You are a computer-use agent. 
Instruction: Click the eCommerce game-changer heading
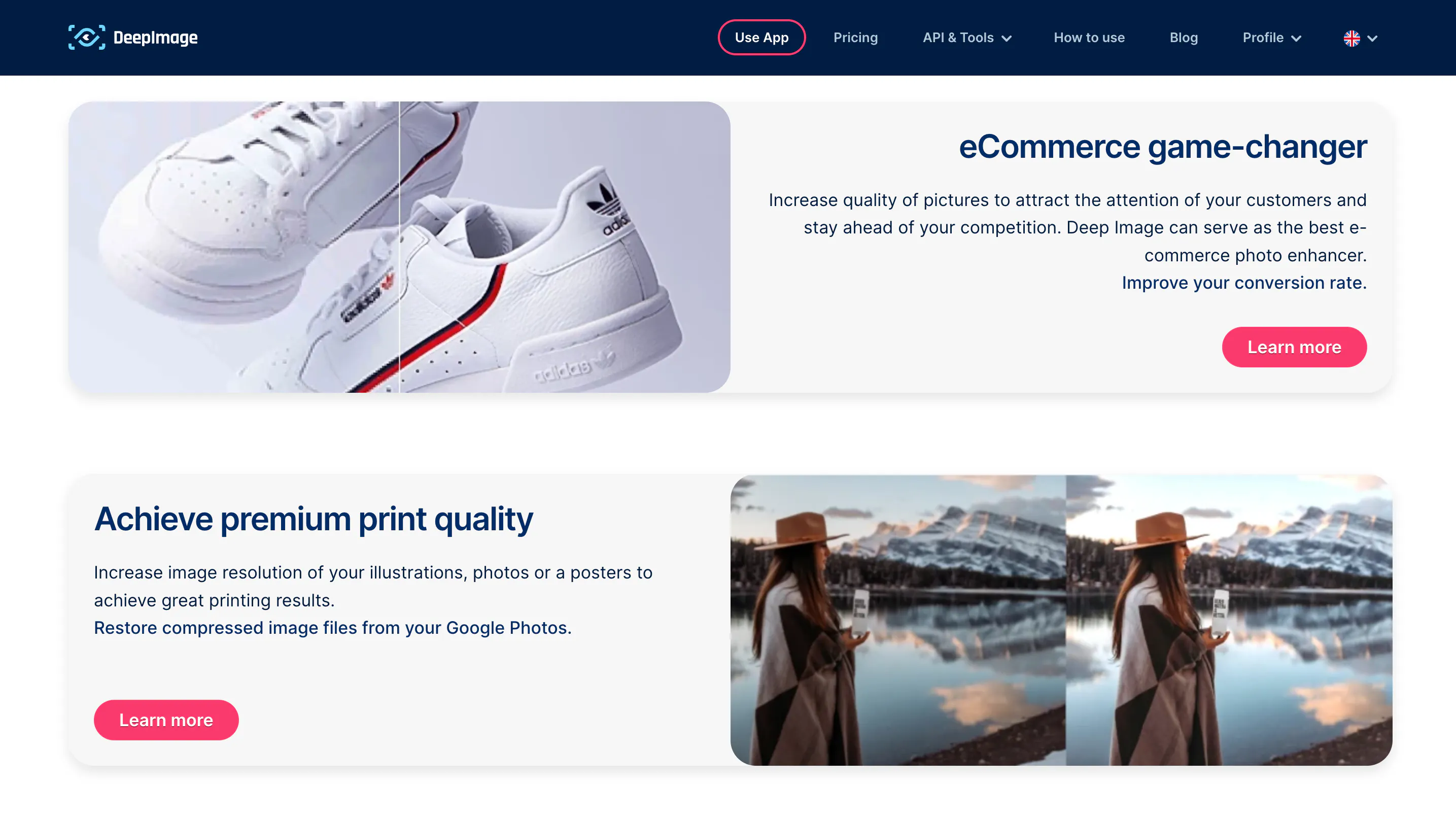[x=1162, y=147]
